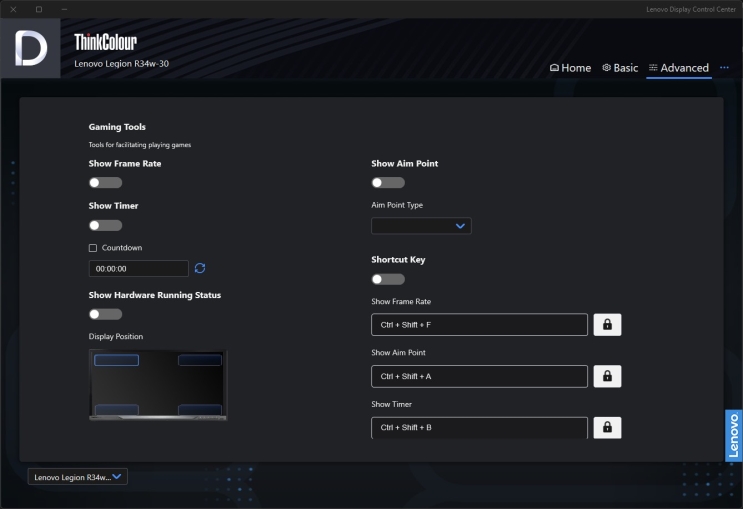Screen dimensions: 743x509
Task: Click the countdown time input field
Action: 138,268
